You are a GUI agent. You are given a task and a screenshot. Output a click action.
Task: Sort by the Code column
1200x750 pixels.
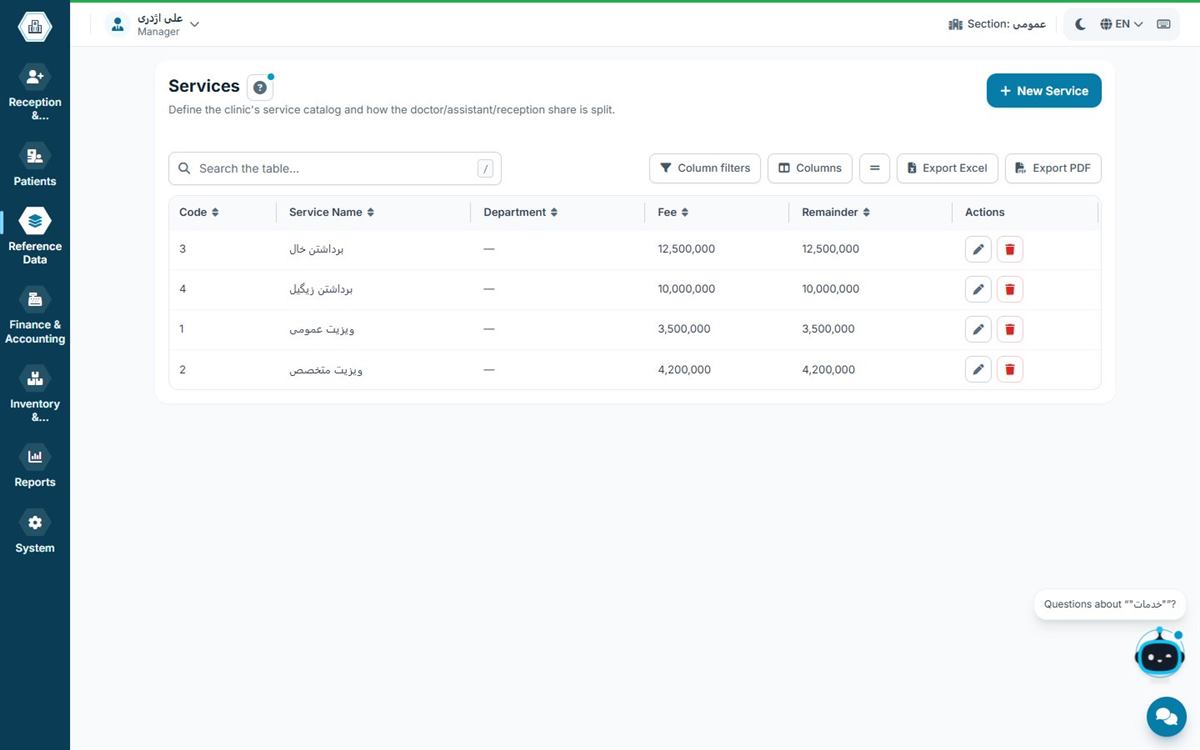[x=199, y=212]
